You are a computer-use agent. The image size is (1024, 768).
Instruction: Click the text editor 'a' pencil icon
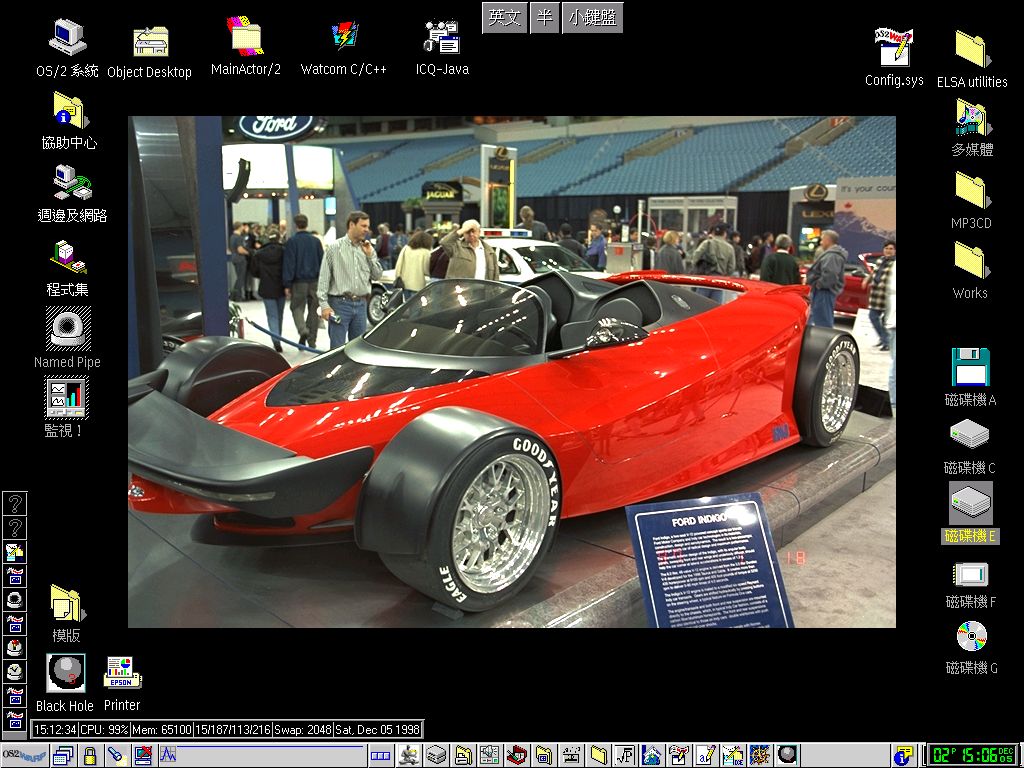click(705, 756)
